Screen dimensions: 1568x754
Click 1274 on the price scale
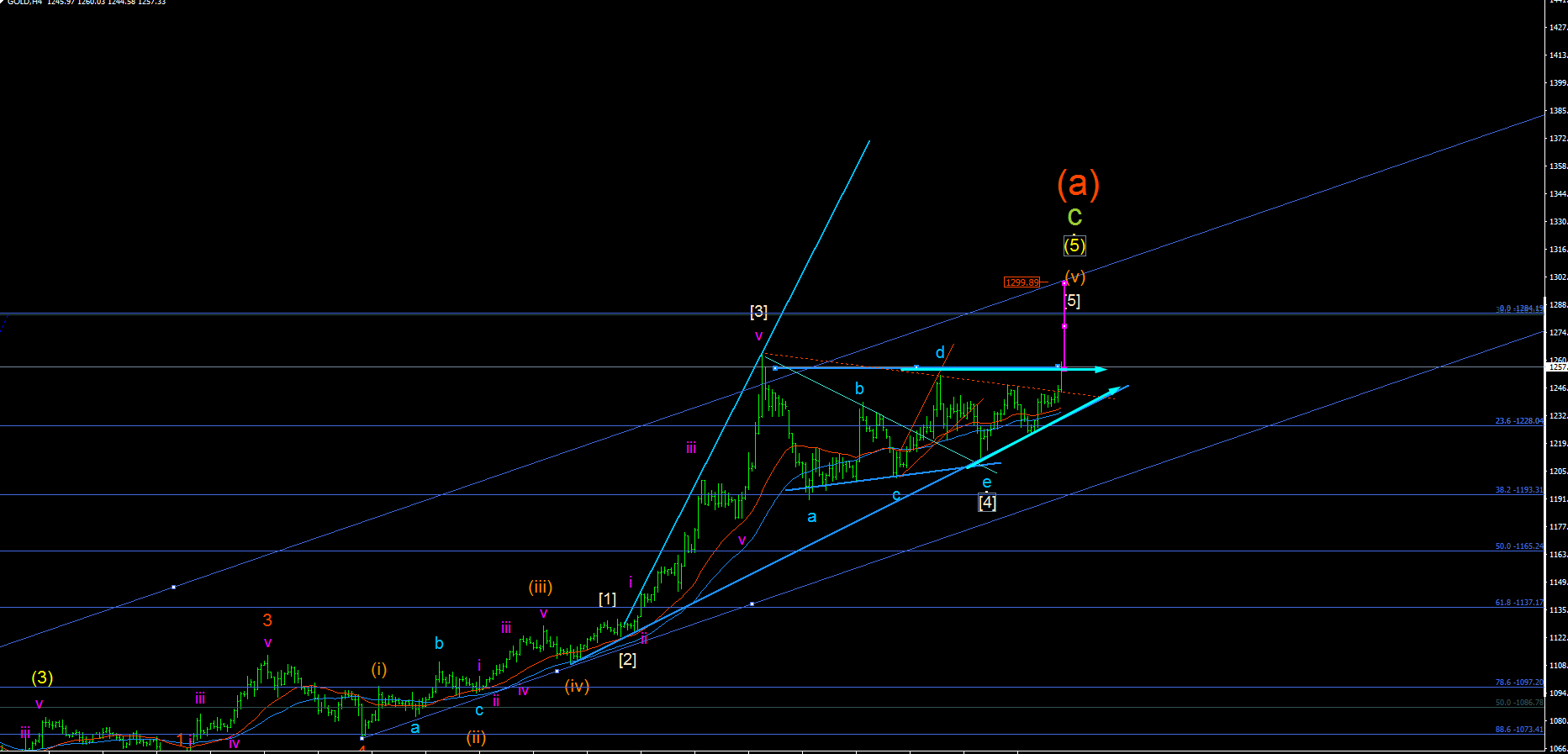point(1558,333)
